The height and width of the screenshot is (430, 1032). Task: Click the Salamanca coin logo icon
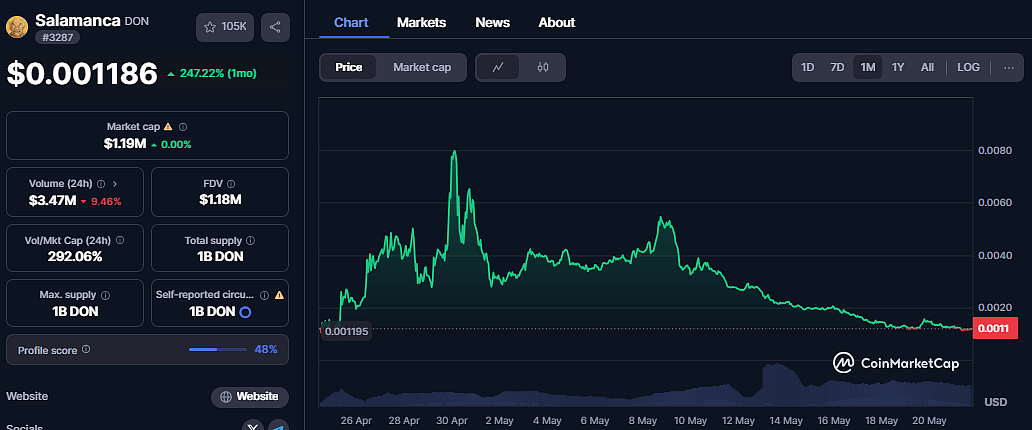click(x=16, y=27)
